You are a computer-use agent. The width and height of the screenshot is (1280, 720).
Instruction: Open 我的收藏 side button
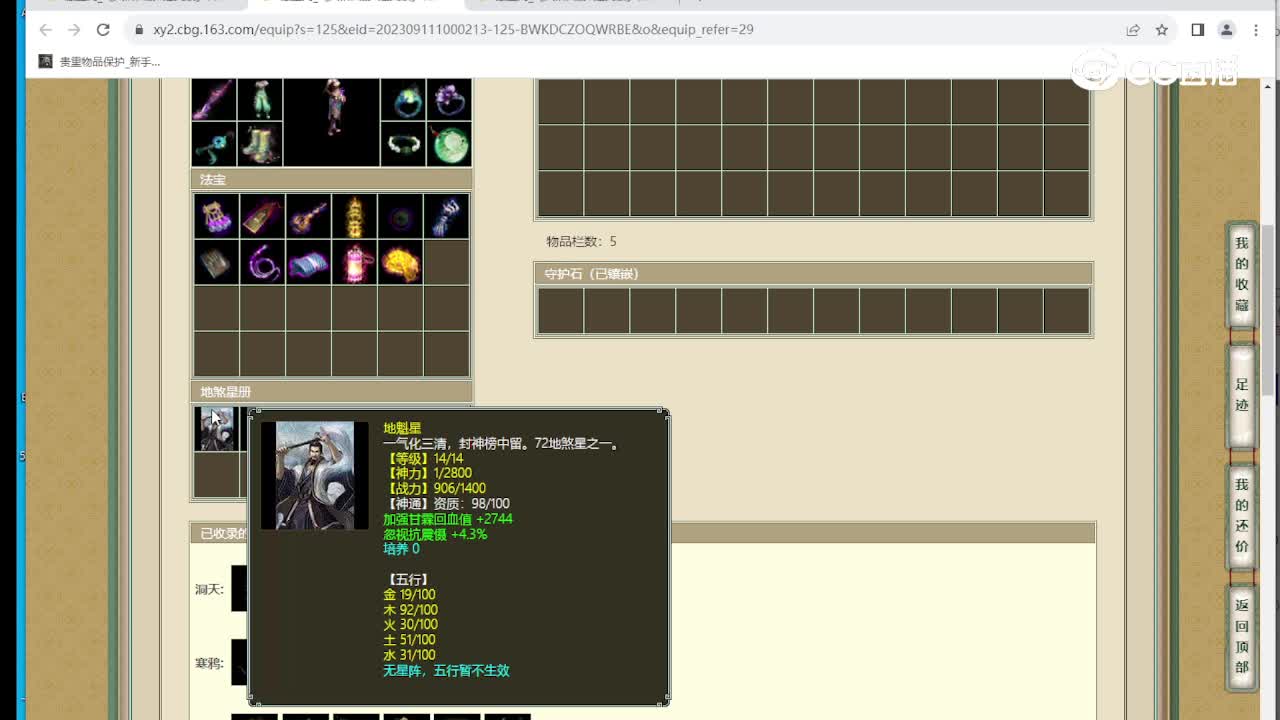click(1241, 274)
